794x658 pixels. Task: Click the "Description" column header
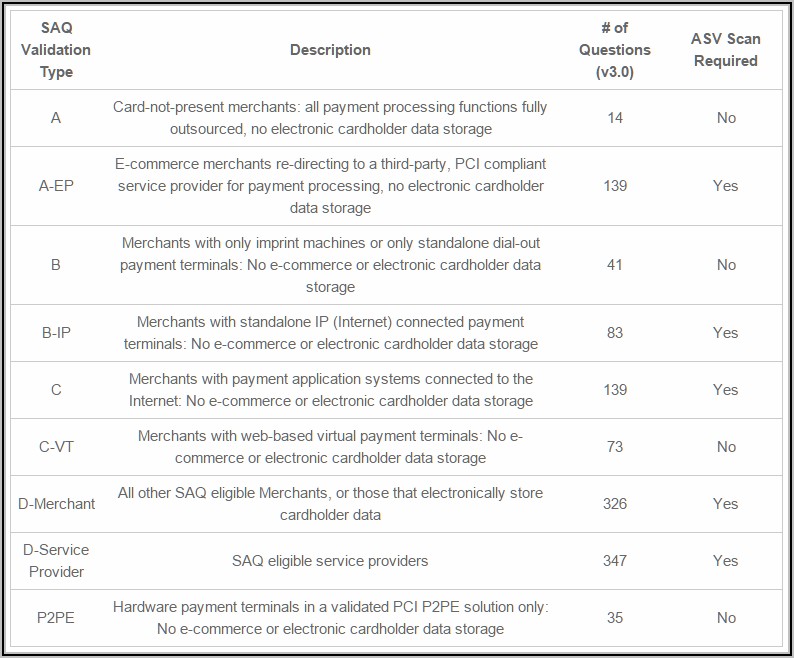pos(330,50)
